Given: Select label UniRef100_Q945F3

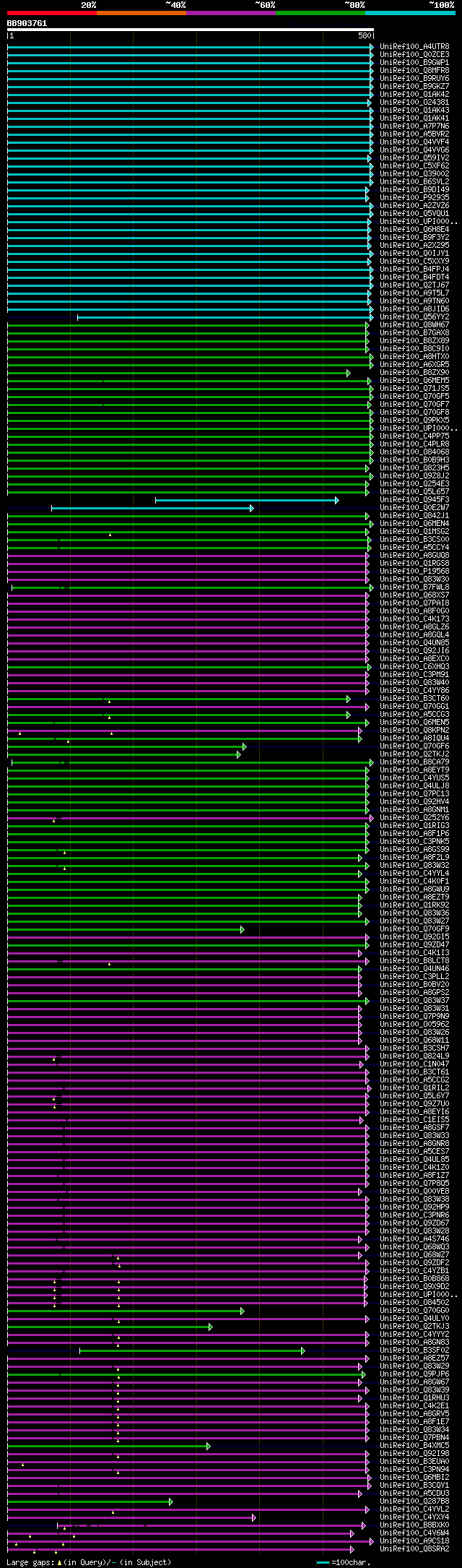Looking at the screenshot, I should point(414,500).
